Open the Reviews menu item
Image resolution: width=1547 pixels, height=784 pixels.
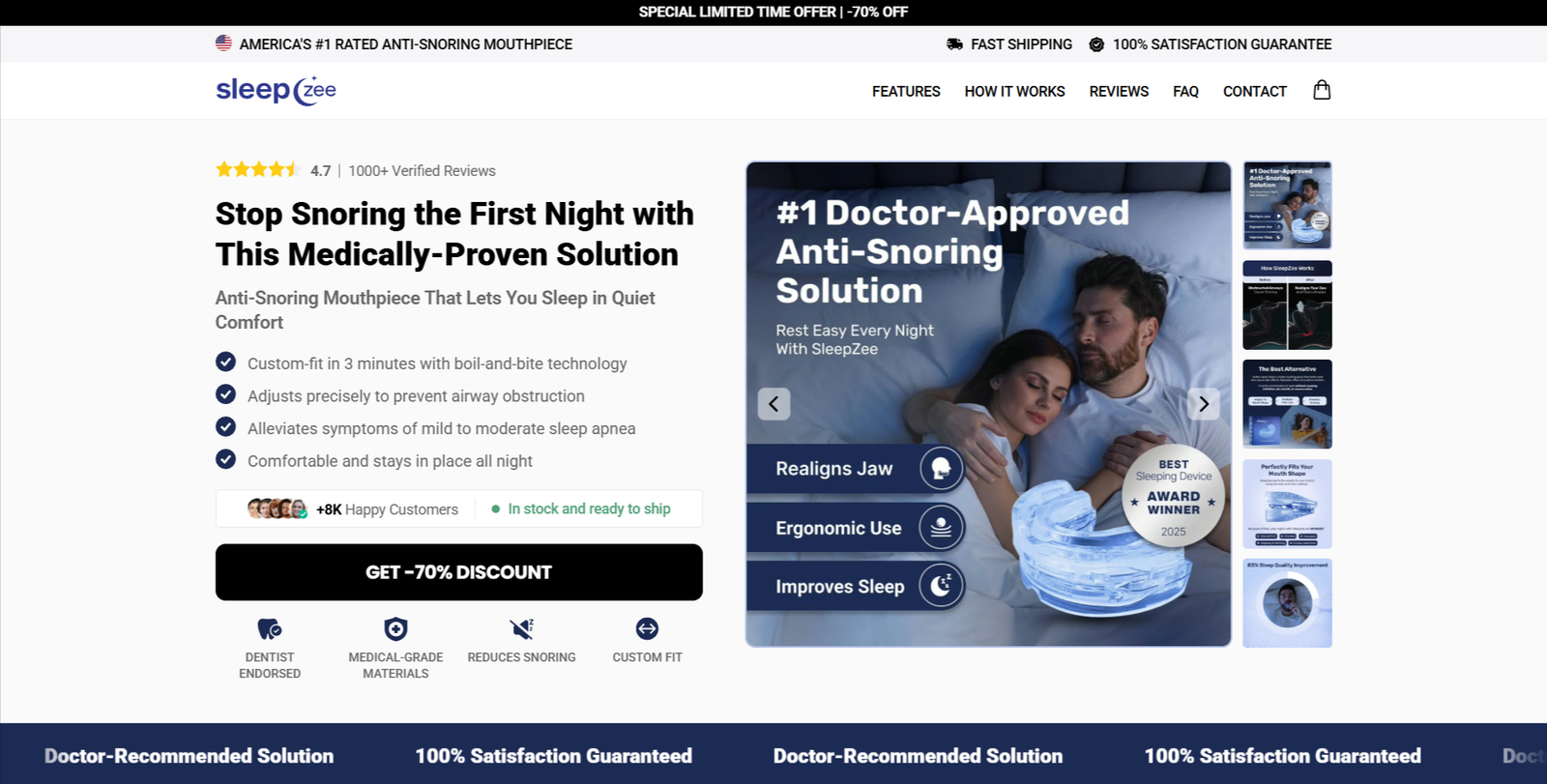(x=1119, y=91)
